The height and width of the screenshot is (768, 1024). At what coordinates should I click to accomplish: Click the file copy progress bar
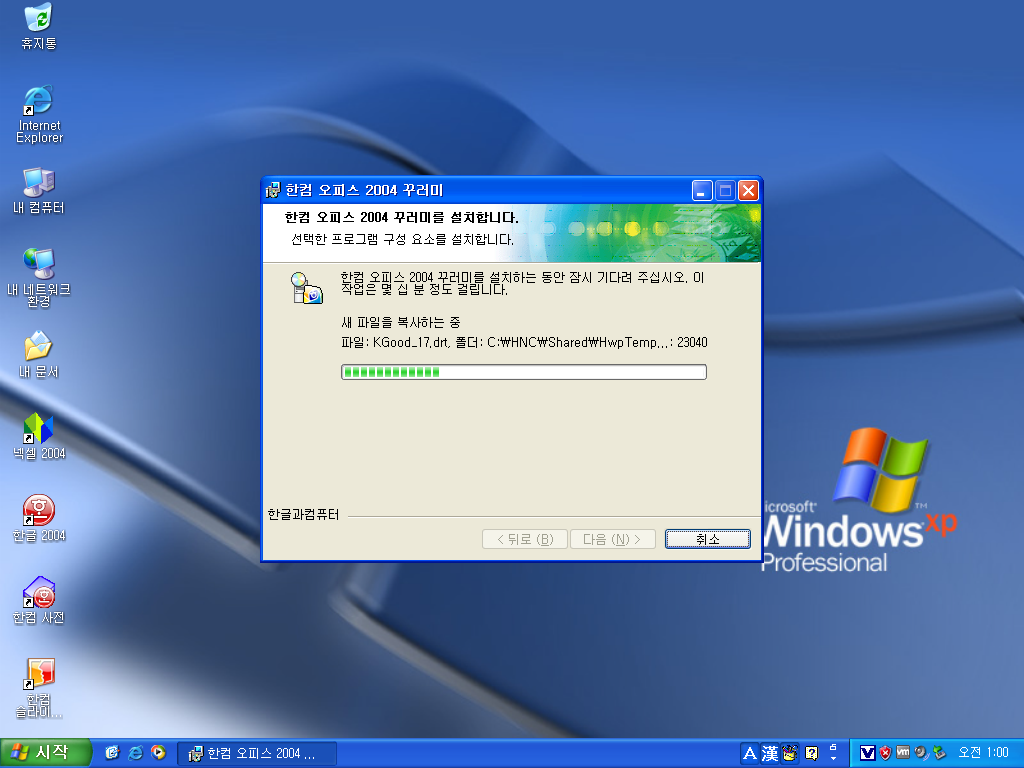tap(524, 372)
